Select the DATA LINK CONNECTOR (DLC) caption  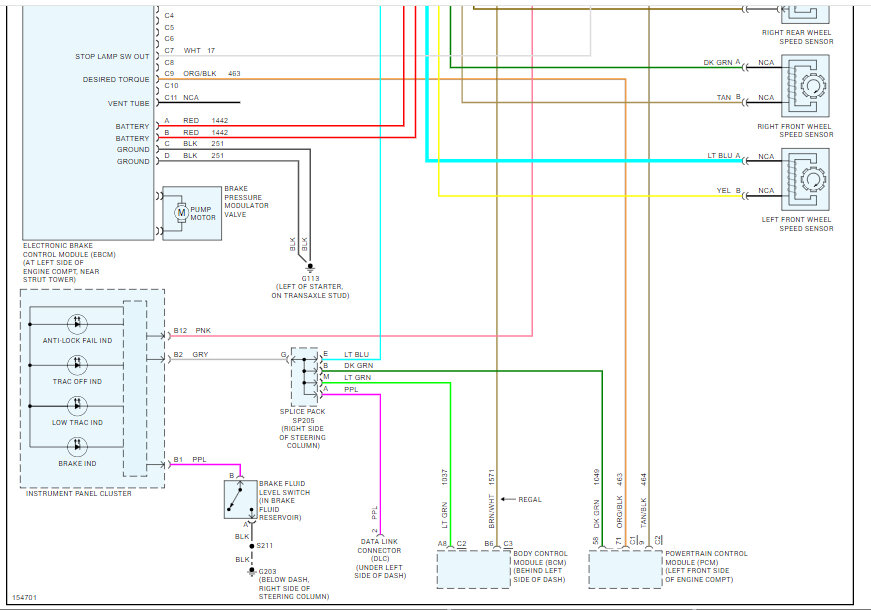(380, 558)
